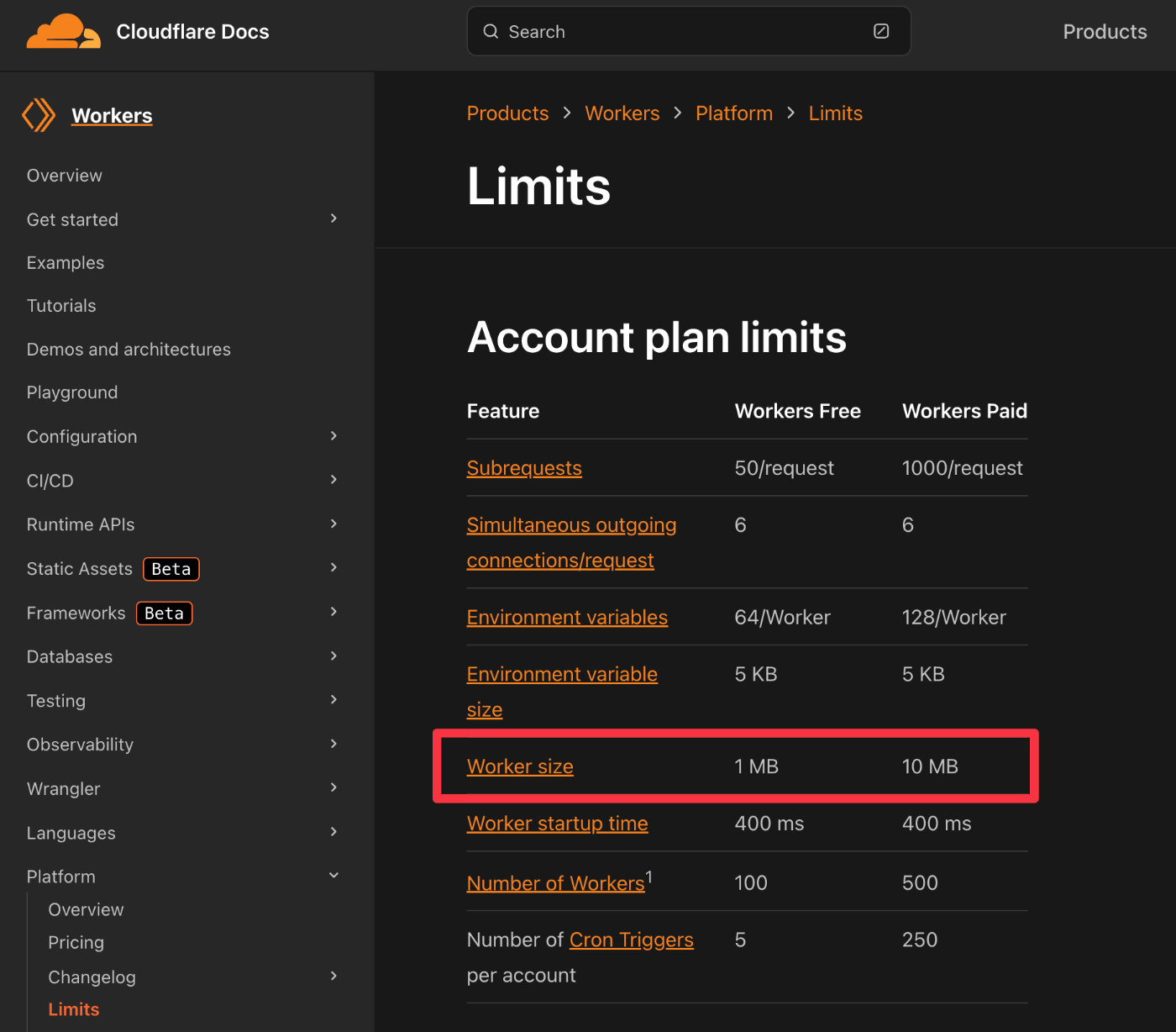Screen dimensions: 1176x1032
Task: Click the 128/Worker cell
Action: tap(953, 618)
